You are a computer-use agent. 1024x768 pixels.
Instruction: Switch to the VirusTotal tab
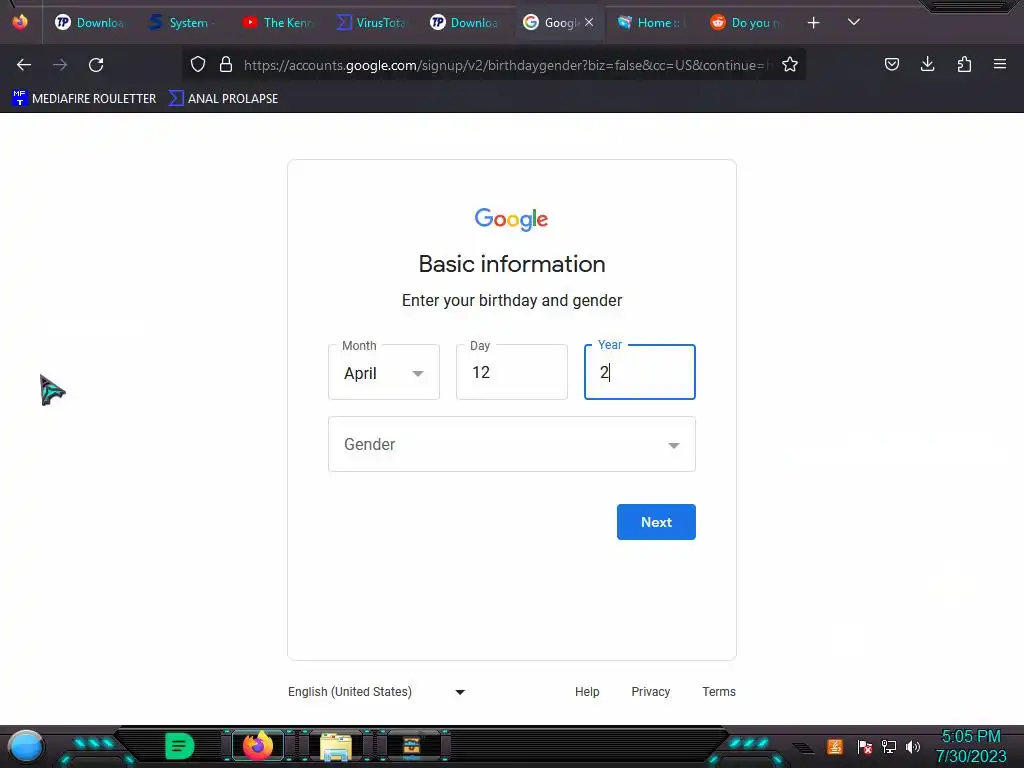370,23
